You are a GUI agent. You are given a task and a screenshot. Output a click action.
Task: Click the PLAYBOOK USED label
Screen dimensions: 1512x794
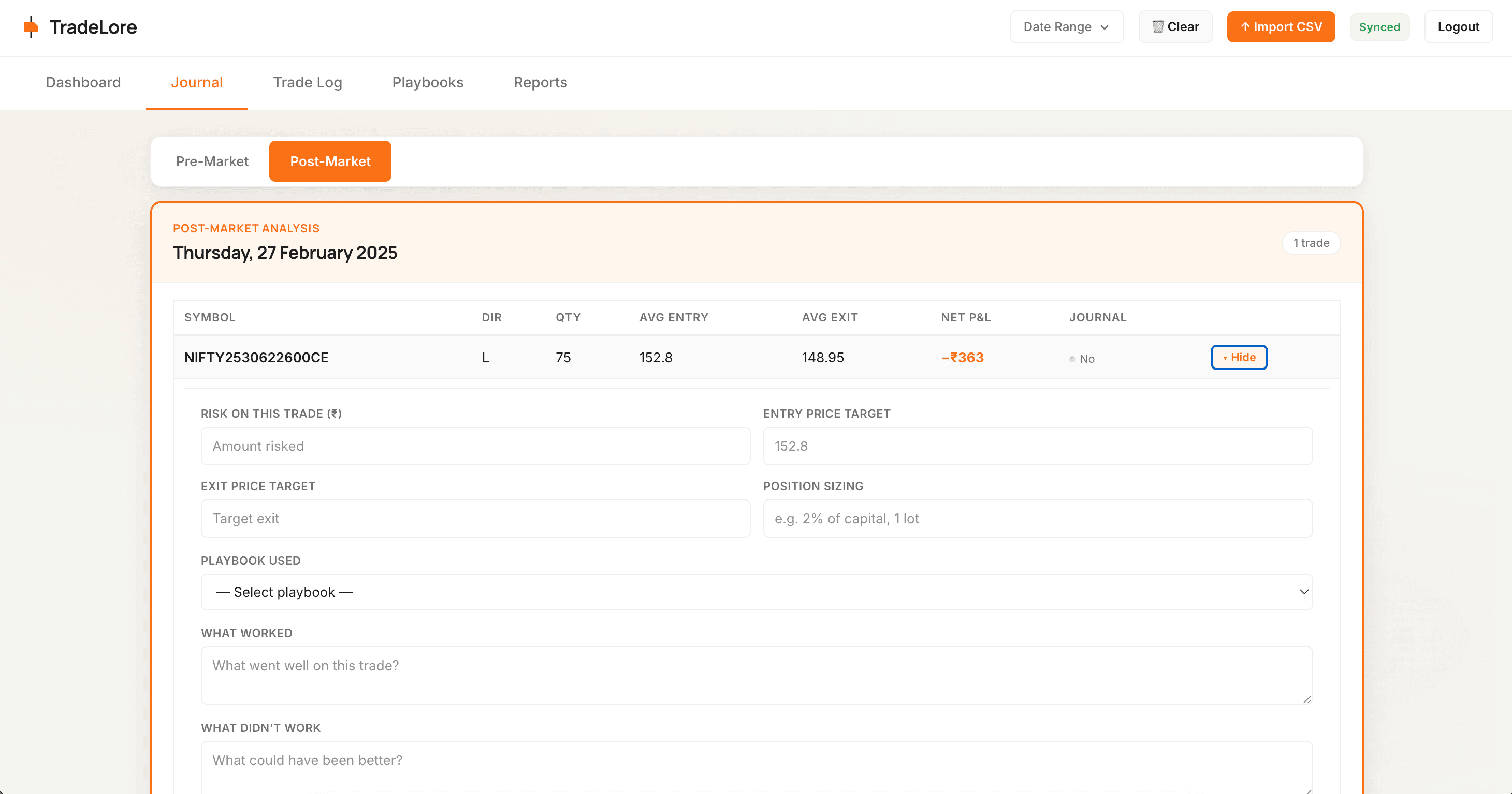(x=251, y=561)
